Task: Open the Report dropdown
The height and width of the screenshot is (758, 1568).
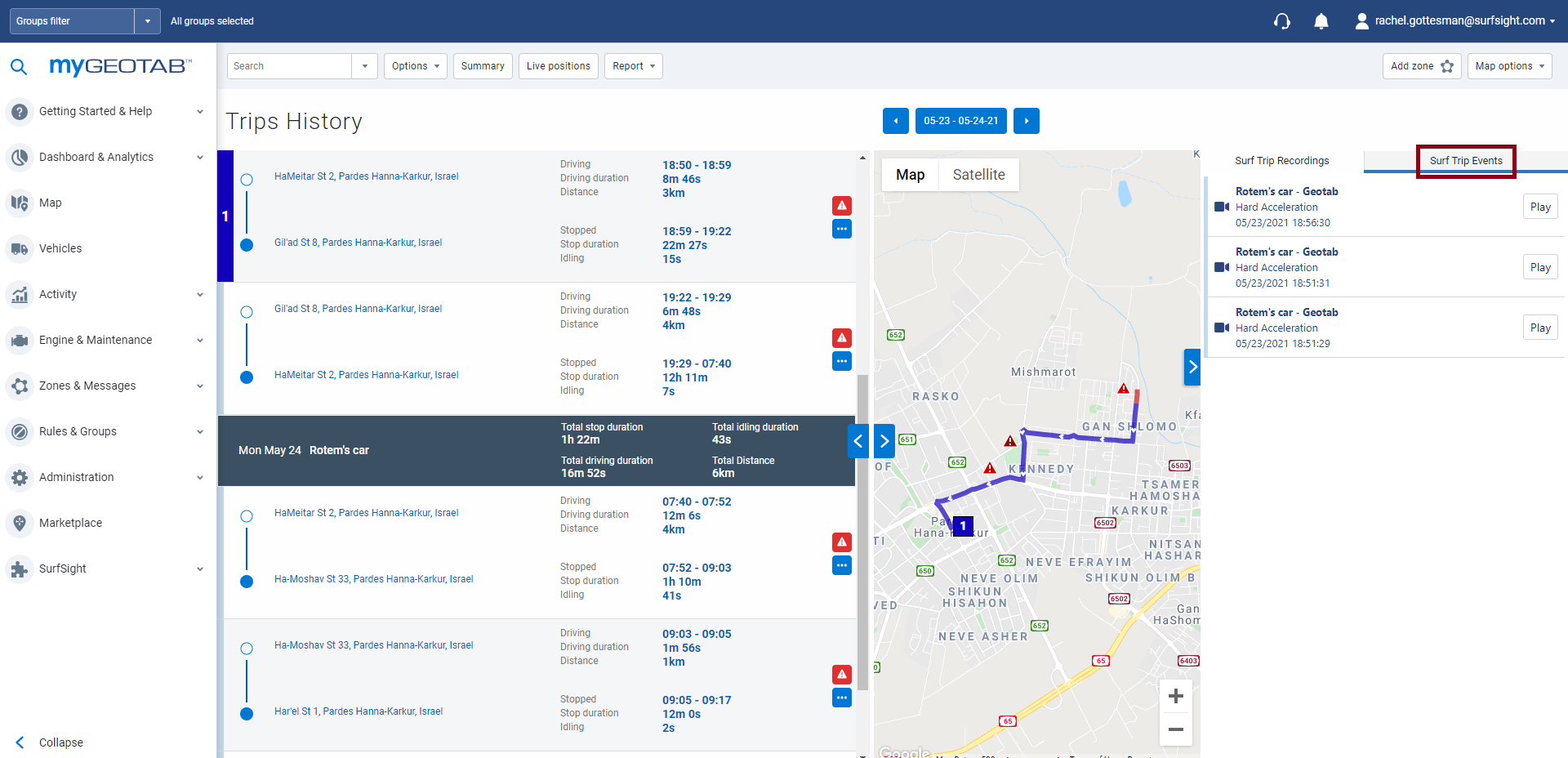Action: coord(634,66)
